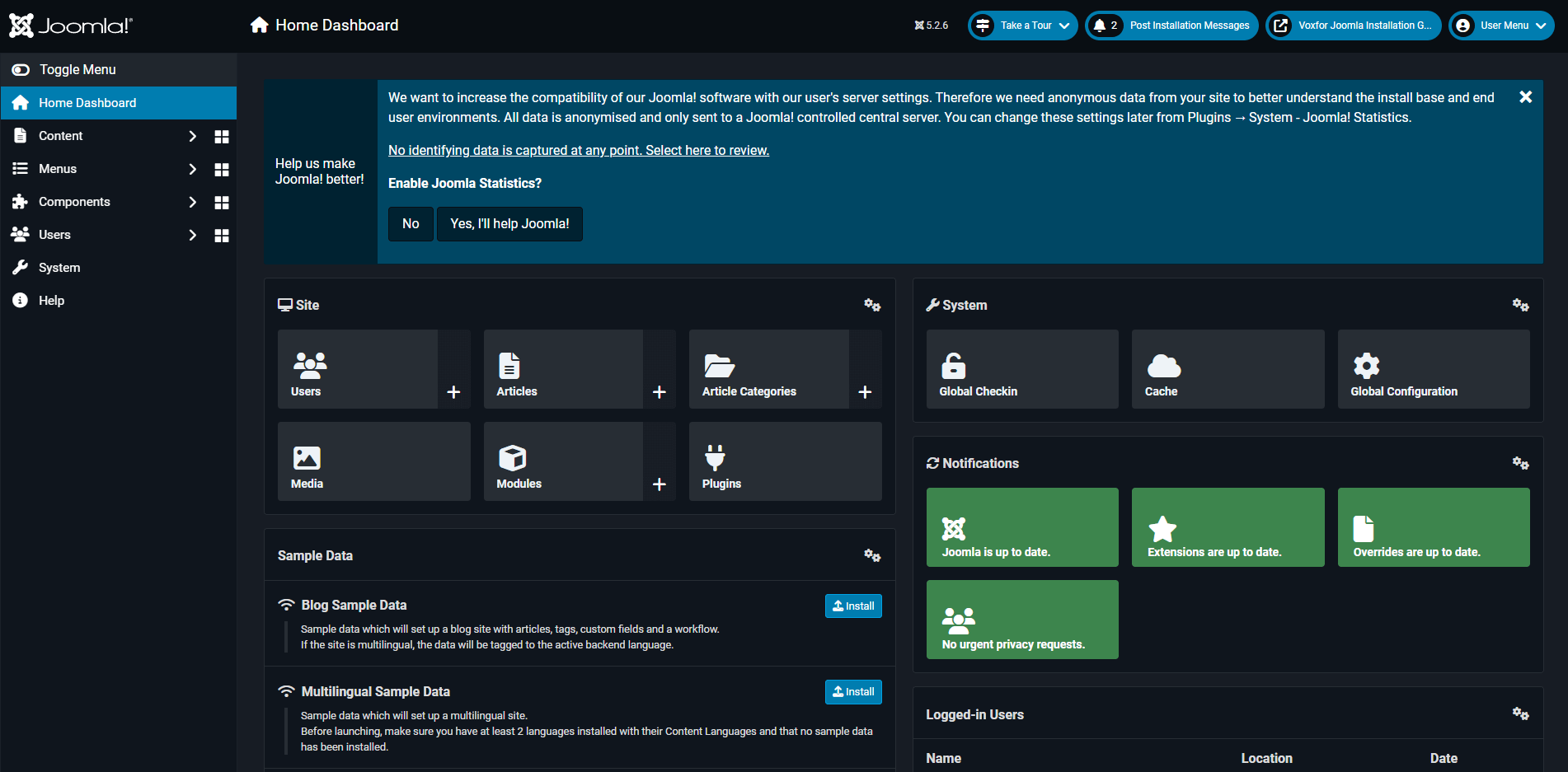Install the Blog Sample Data
This screenshot has width=1568, height=772.
point(853,606)
